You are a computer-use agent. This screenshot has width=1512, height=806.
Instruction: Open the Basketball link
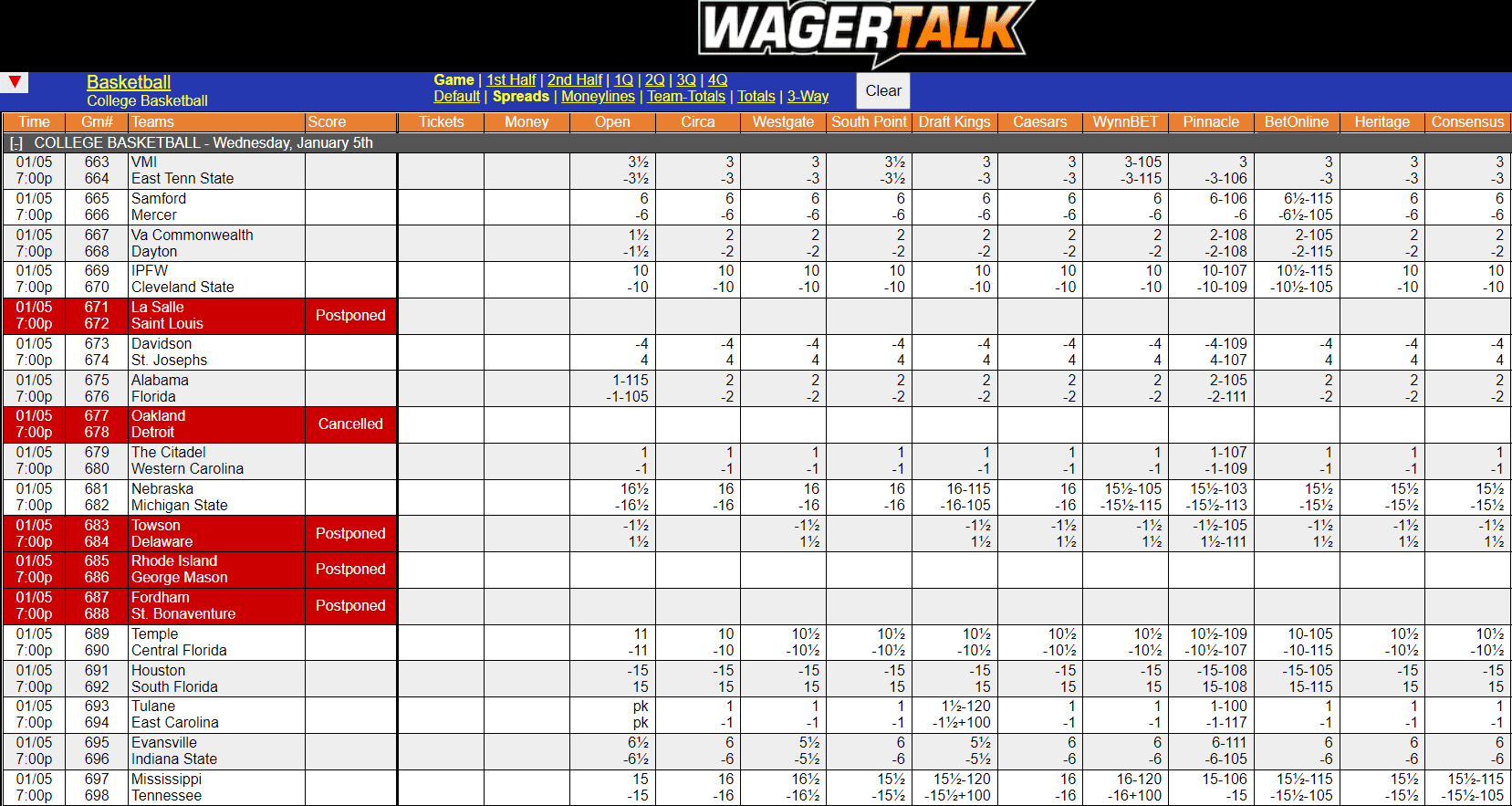129,82
